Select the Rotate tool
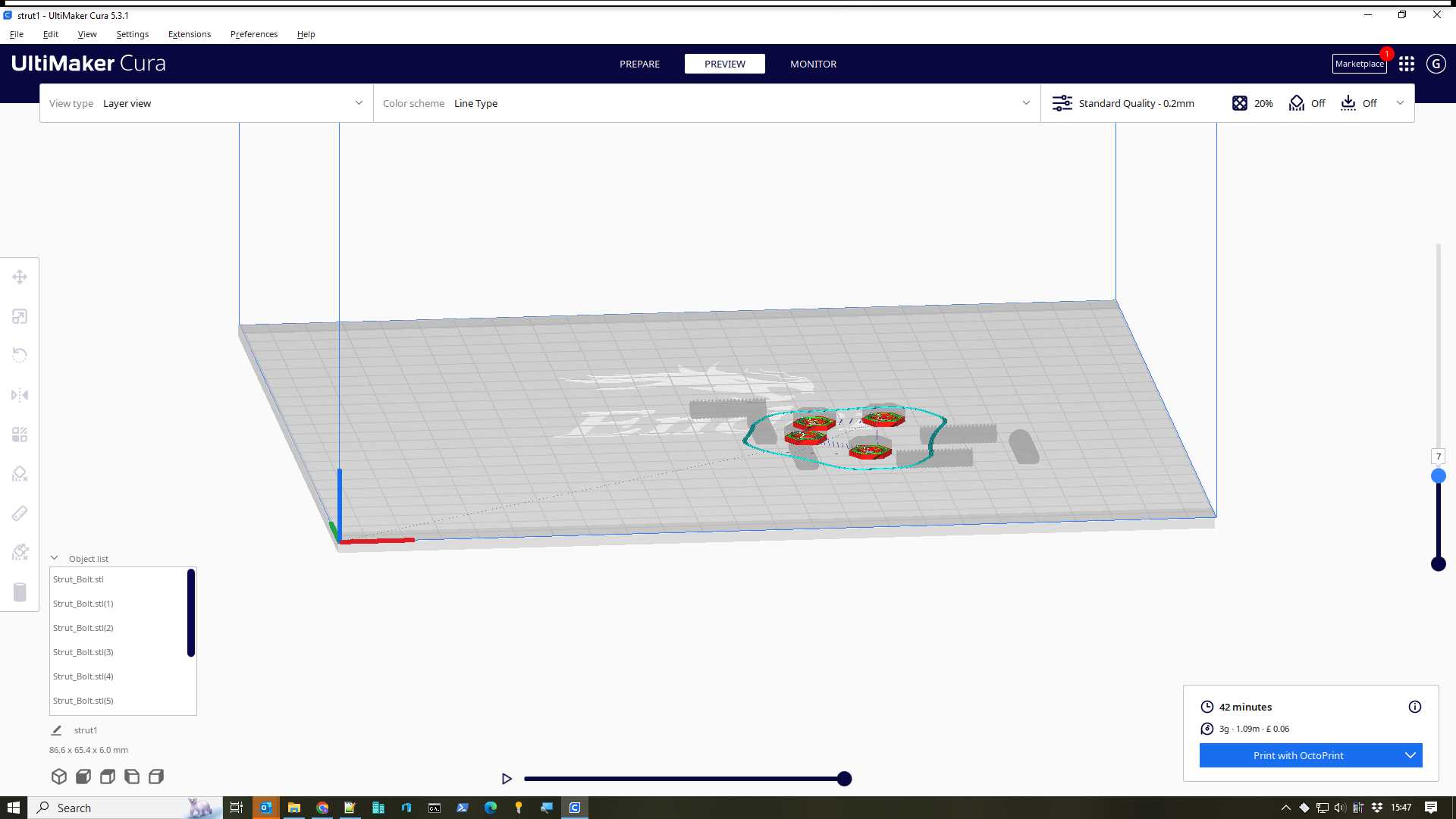The width and height of the screenshot is (1456, 819). [x=19, y=355]
